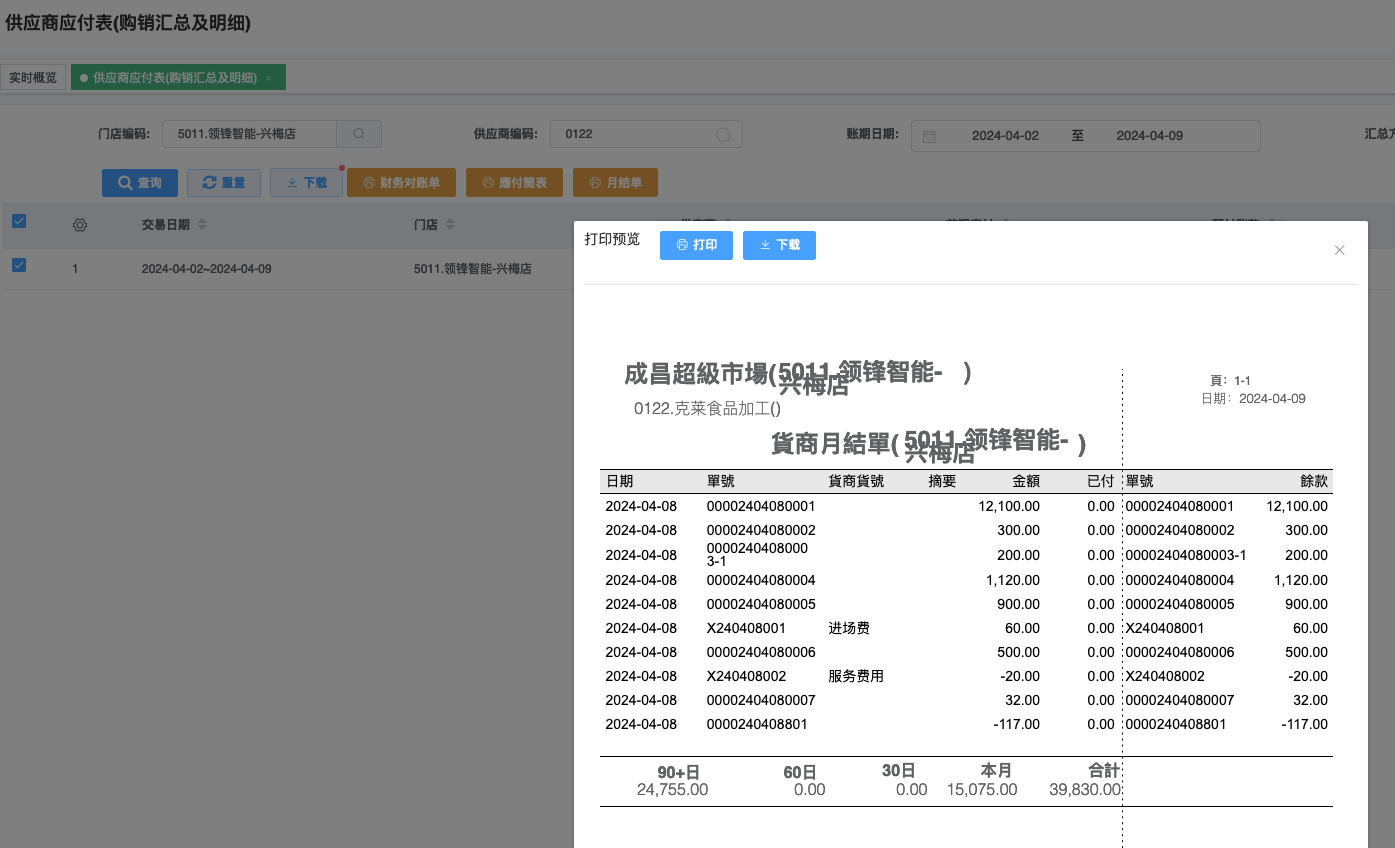Click the 重置 reset button
Viewport: 1395px width, 848px height.
(x=224, y=183)
